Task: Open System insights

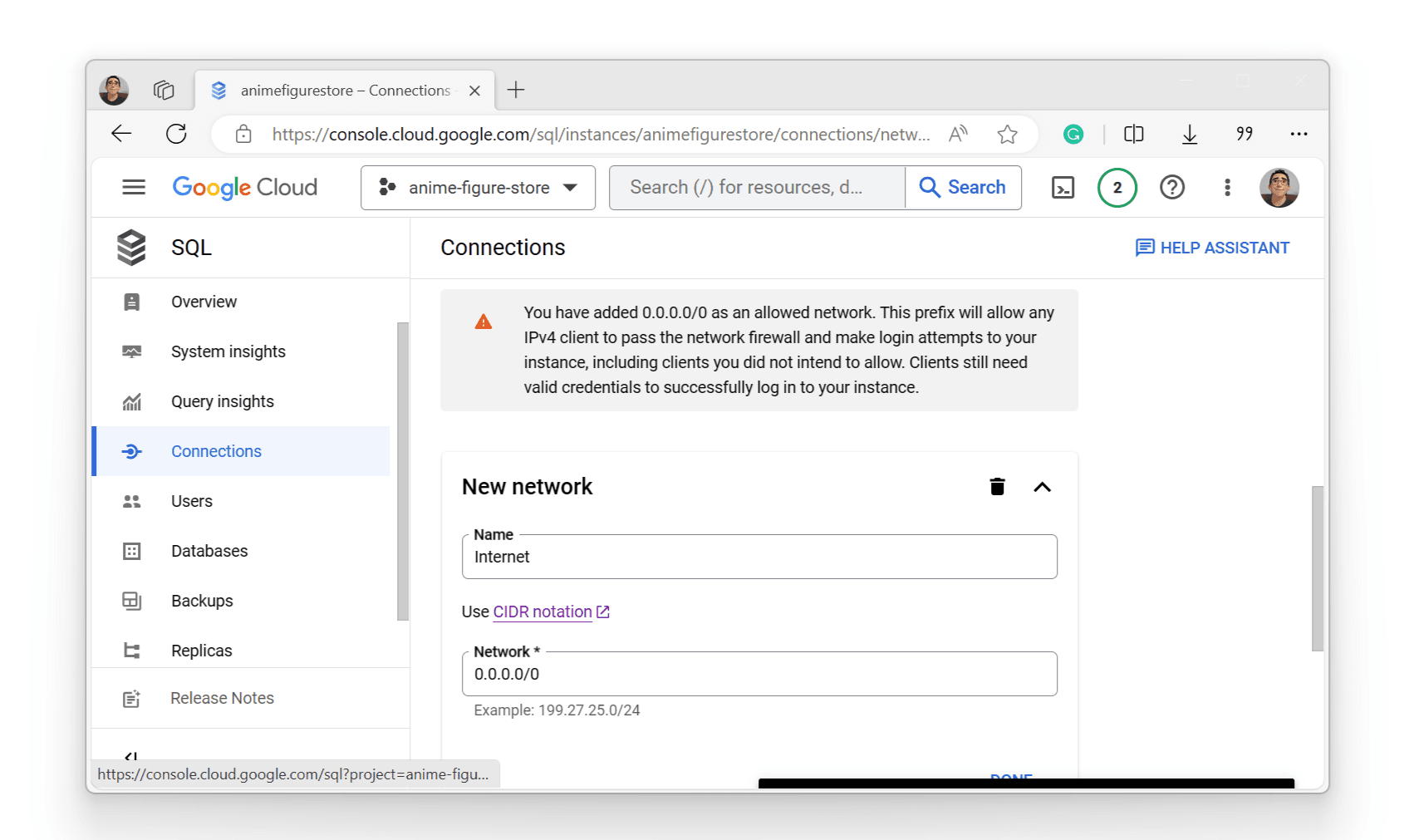Action: click(x=241, y=351)
